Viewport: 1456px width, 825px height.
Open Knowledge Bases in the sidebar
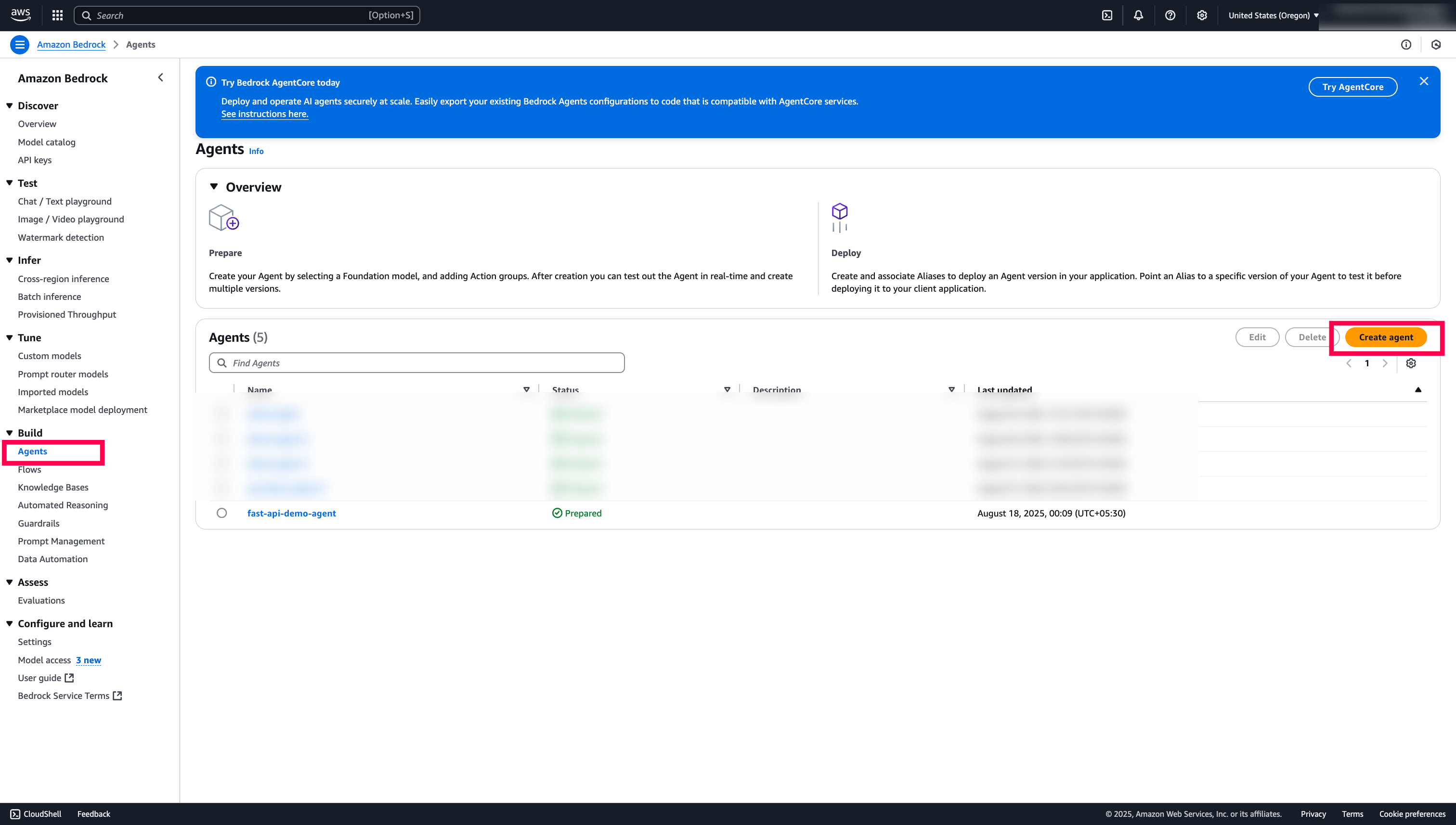tap(52, 487)
